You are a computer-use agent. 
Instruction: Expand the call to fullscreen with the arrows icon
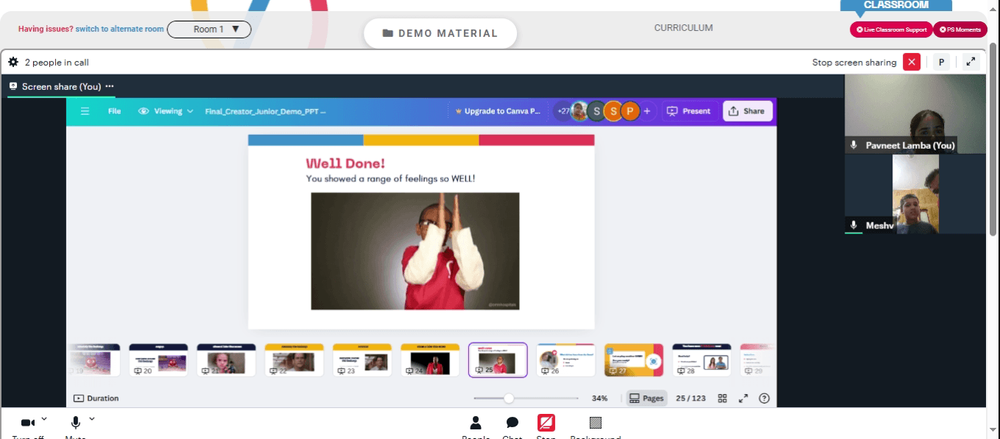[x=971, y=62]
